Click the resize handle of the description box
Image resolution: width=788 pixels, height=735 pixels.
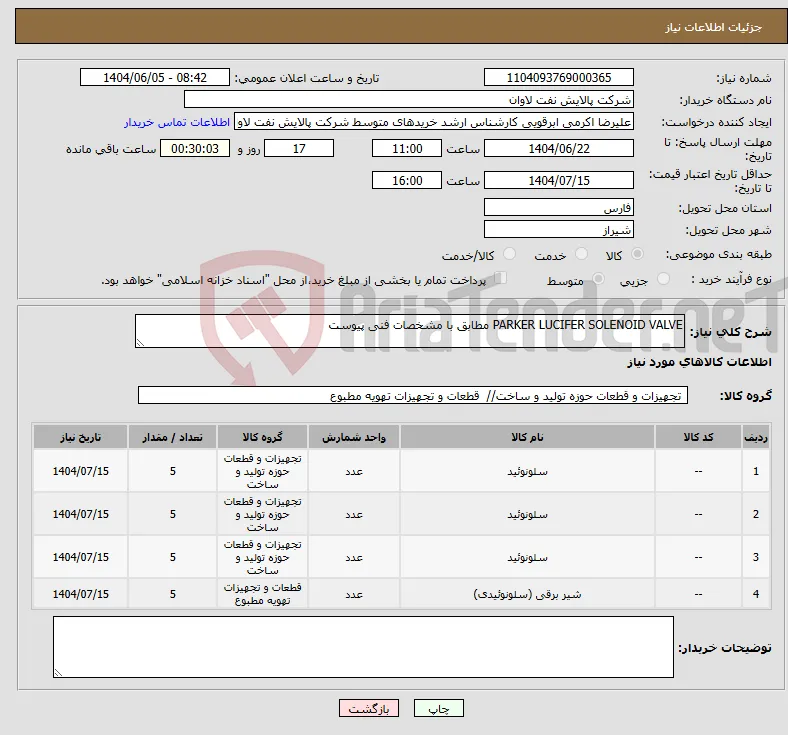[x=140, y=343]
